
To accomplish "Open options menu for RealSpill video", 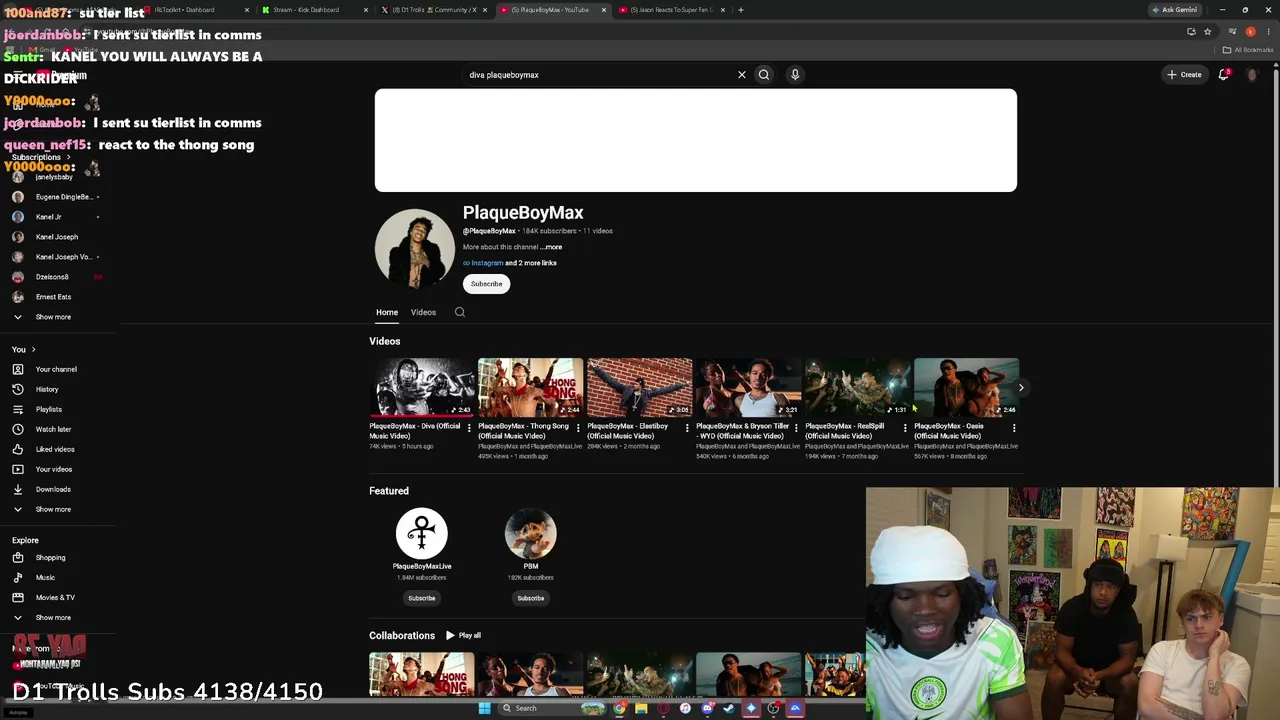I will pyautogui.click(x=905, y=428).
